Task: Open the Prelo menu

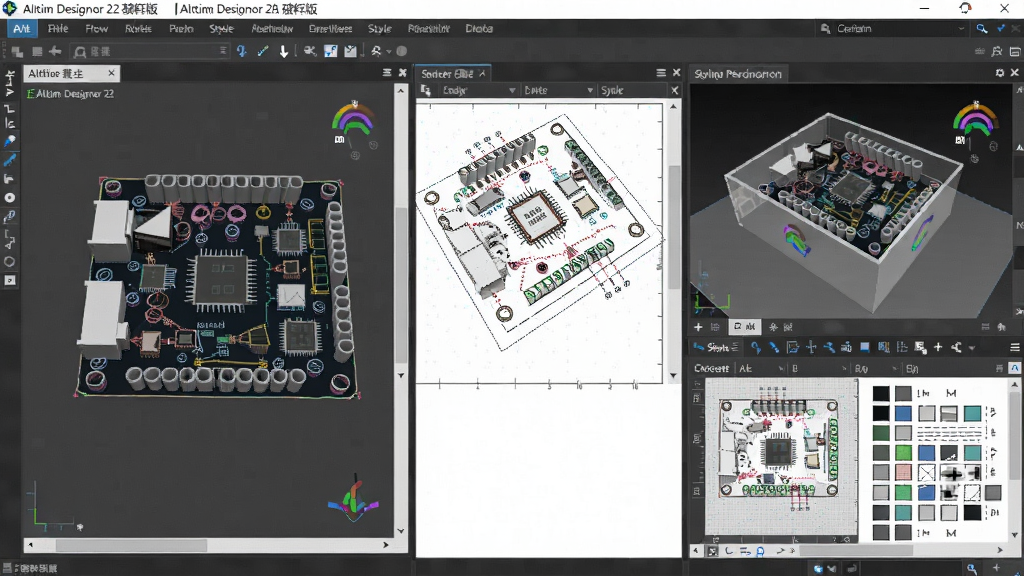Action: [x=181, y=29]
